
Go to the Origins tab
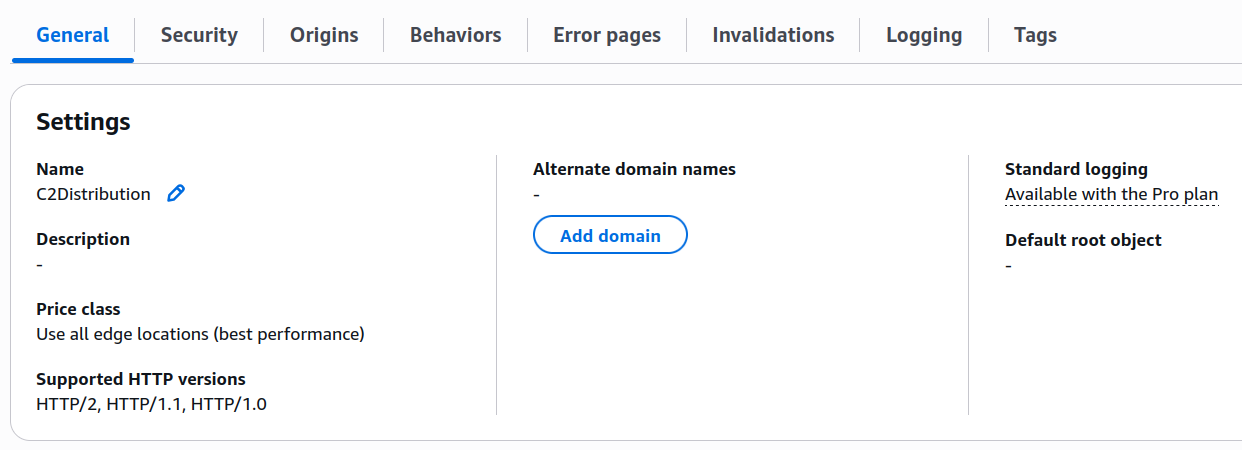click(x=324, y=35)
